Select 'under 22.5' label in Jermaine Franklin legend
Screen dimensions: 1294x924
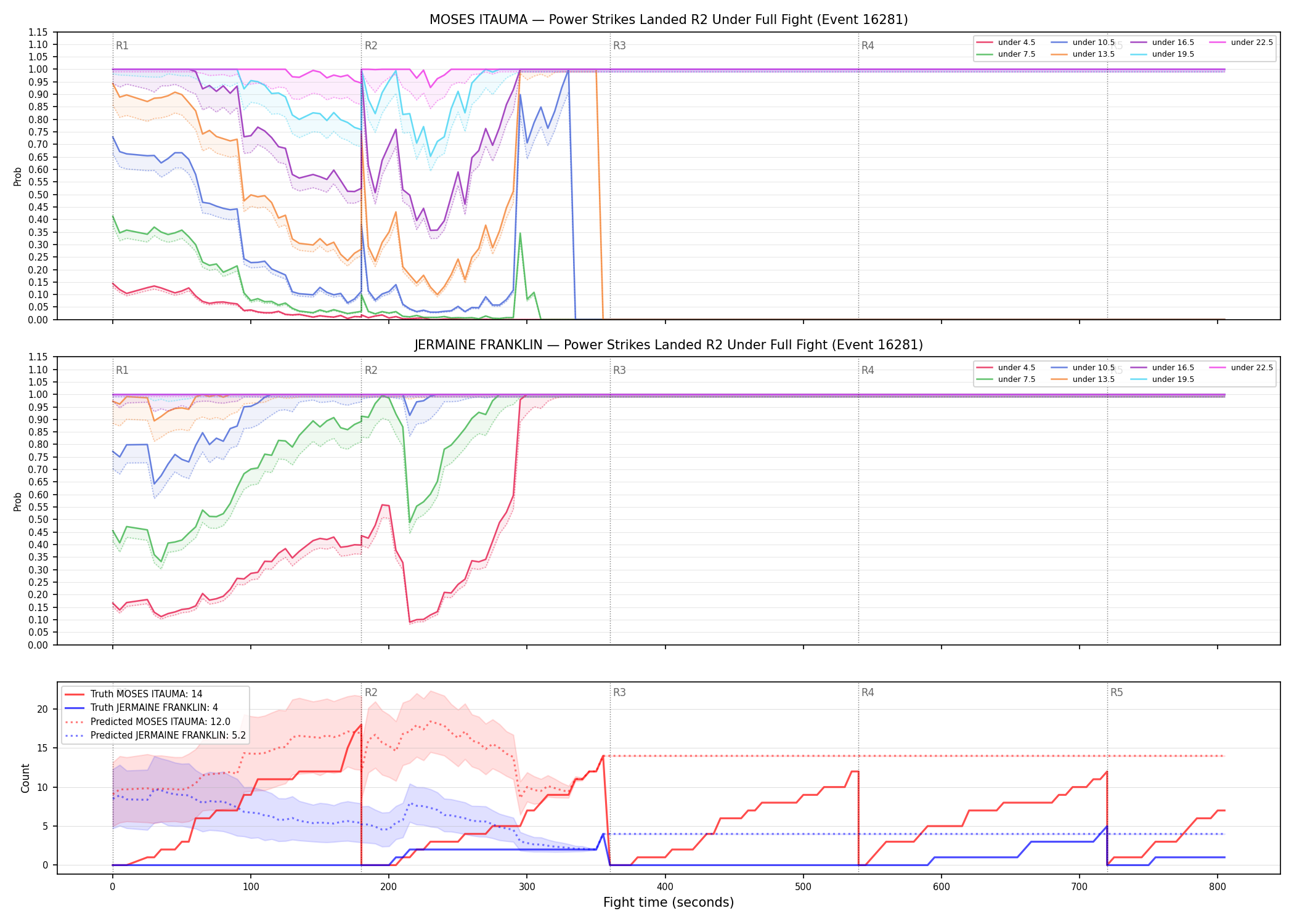tap(1252, 368)
